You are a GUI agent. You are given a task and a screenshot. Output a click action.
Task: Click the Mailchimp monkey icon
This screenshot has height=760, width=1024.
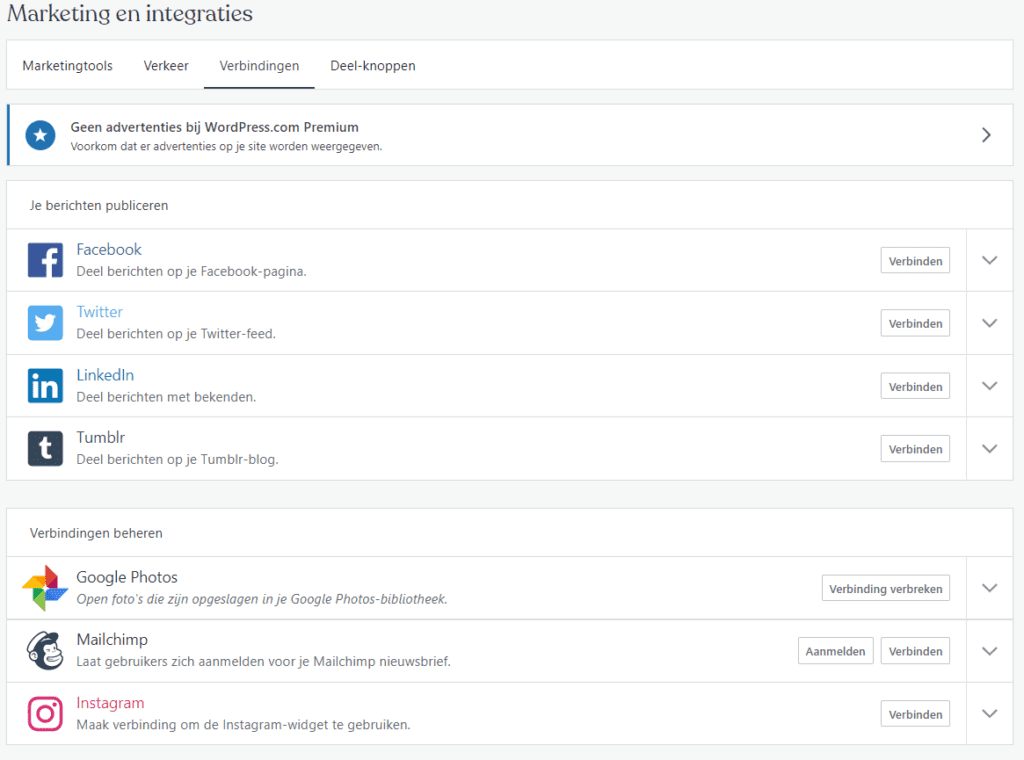click(x=45, y=650)
